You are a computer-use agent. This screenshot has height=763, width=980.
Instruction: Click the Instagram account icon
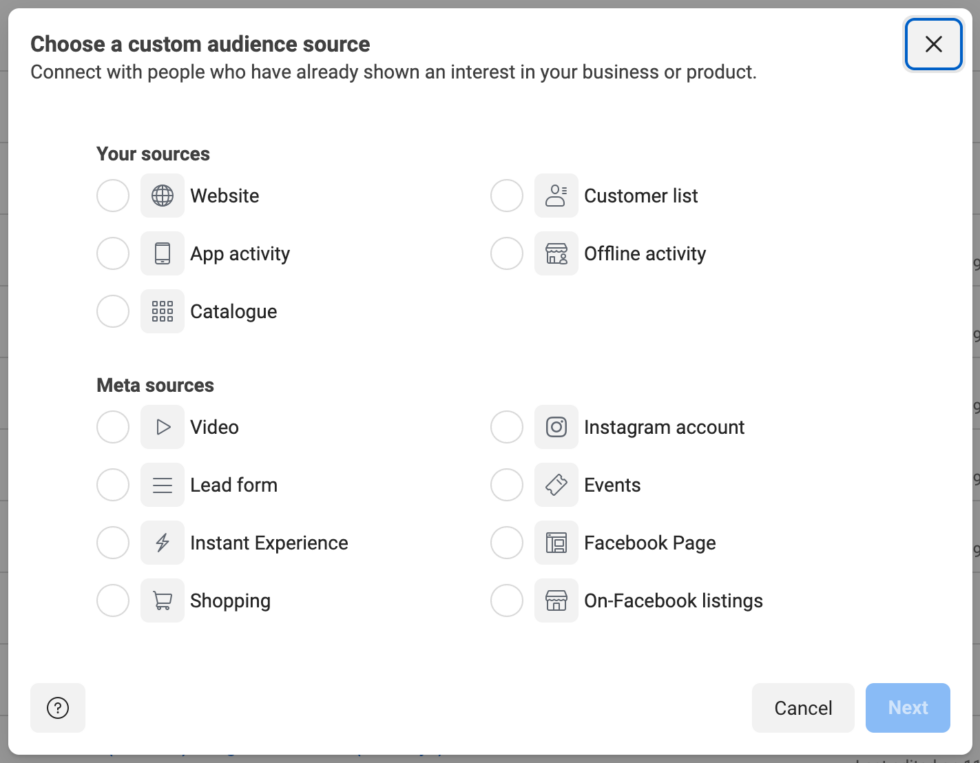[x=556, y=427]
